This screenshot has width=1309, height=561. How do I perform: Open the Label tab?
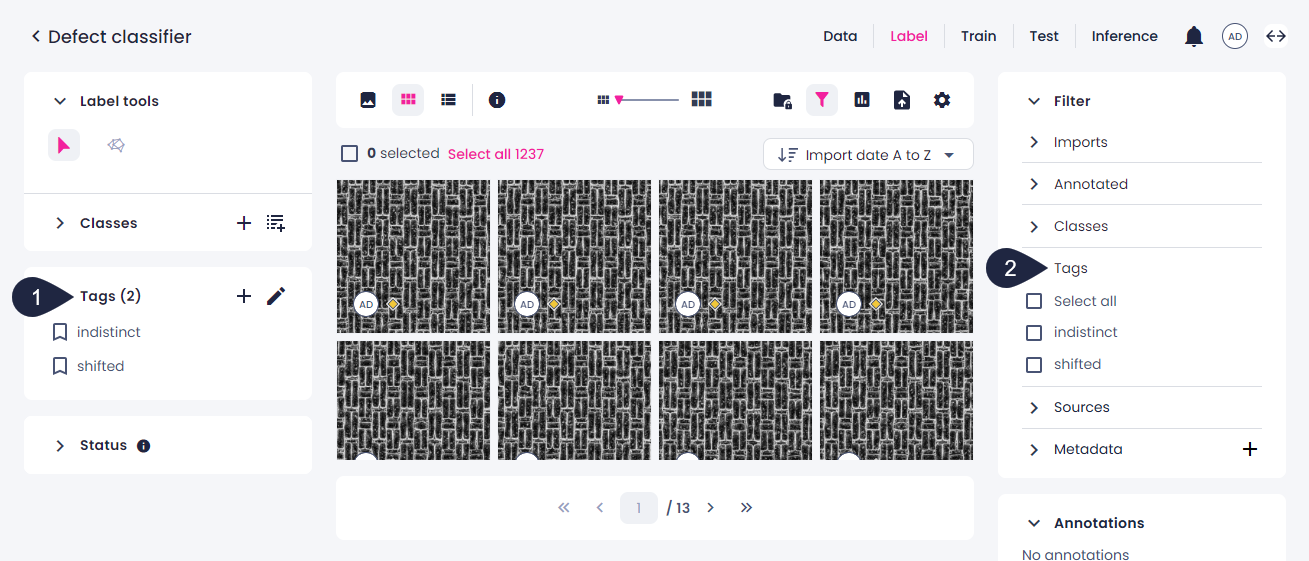[909, 36]
